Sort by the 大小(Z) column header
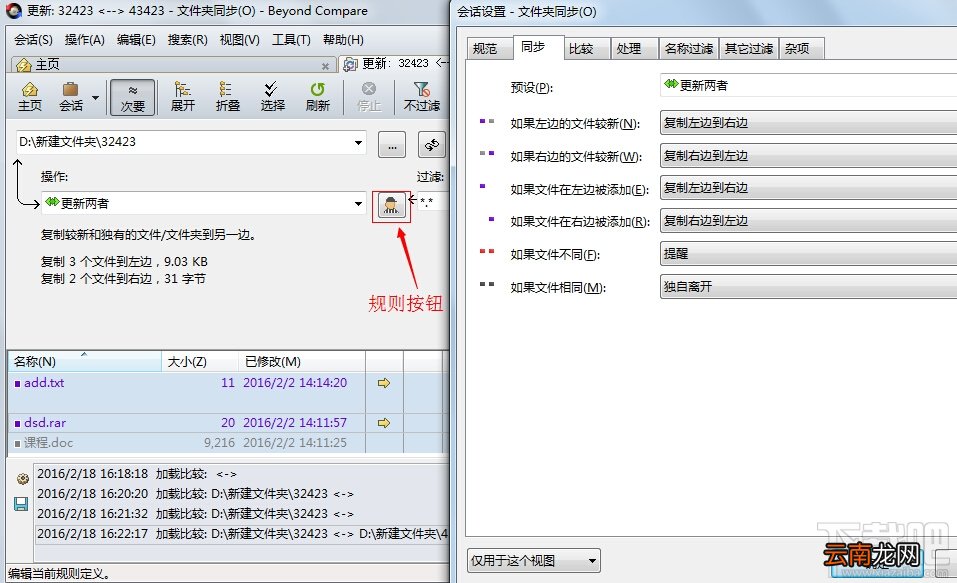This screenshot has height=583, width=957. (200, 361)
